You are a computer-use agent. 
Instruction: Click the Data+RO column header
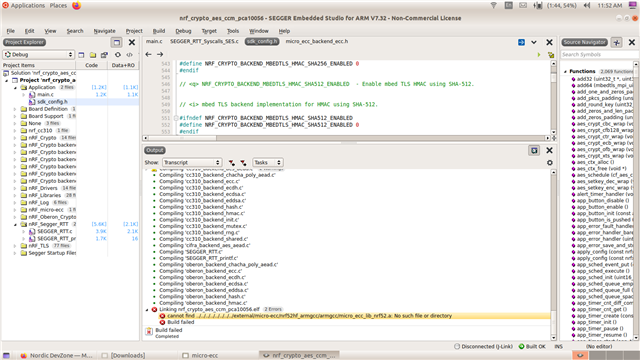click(x=123, y=65)
